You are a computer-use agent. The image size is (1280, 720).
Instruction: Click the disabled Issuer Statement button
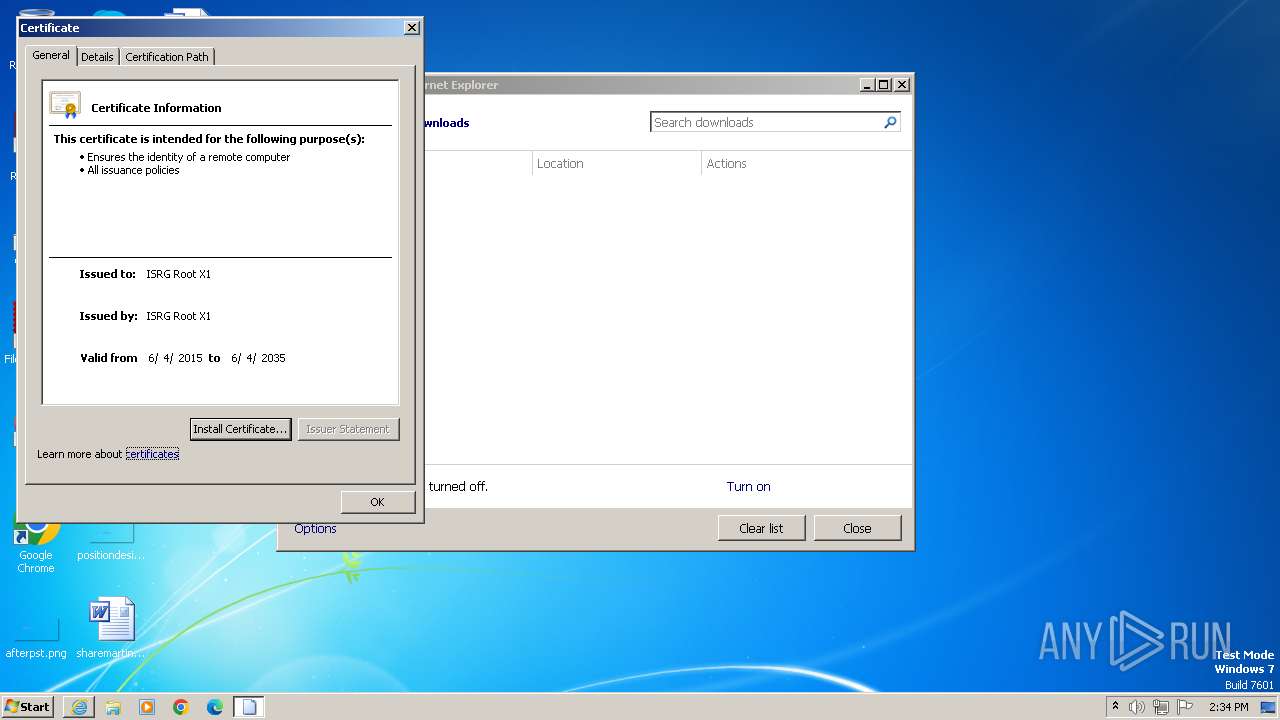pos(348,429)
